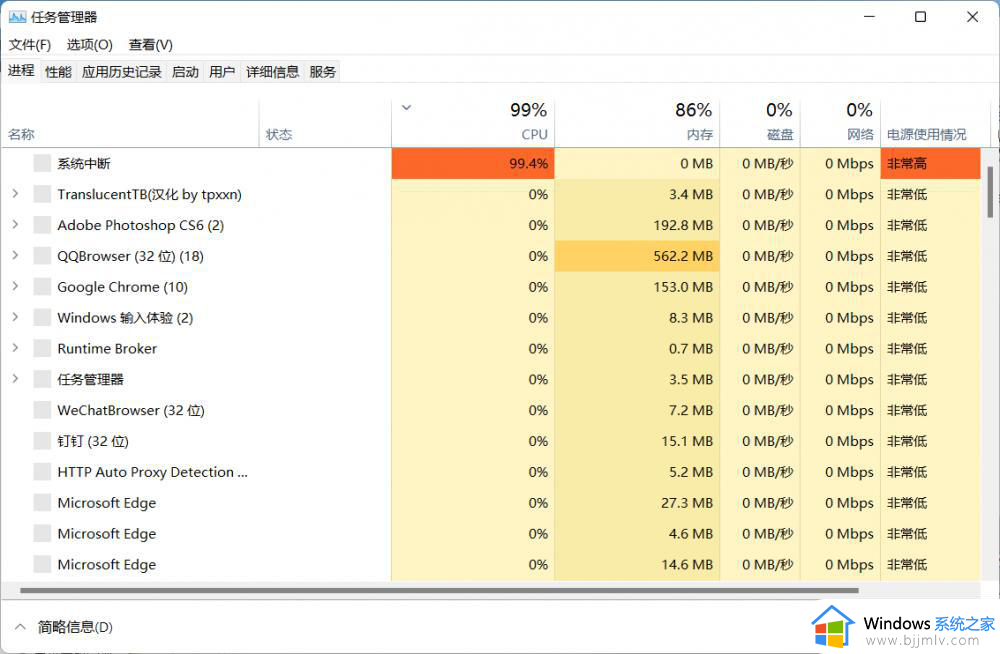Open the 文件(F) menu
1000x654 pixels.
point(29,45)
